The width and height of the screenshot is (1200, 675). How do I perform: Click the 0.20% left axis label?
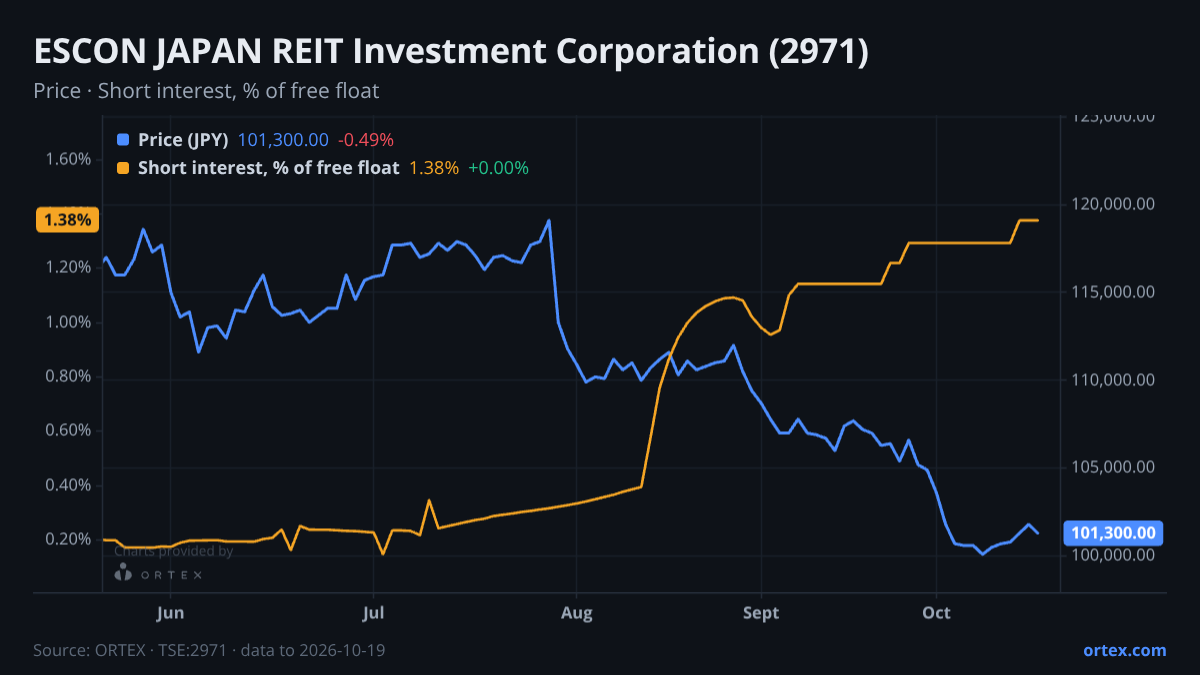coord(68,539)
